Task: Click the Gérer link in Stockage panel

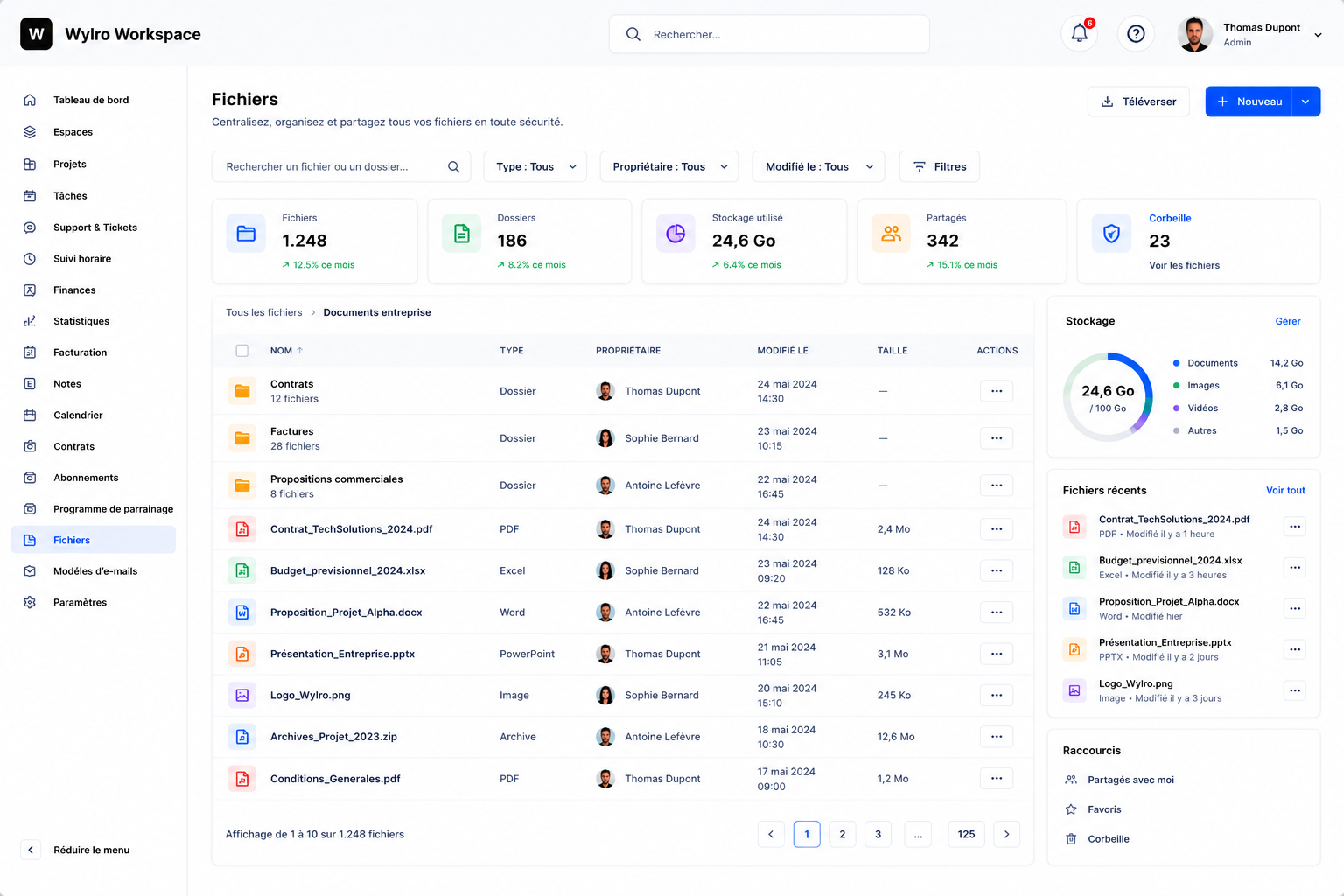Action: (x=1288, y=321)
